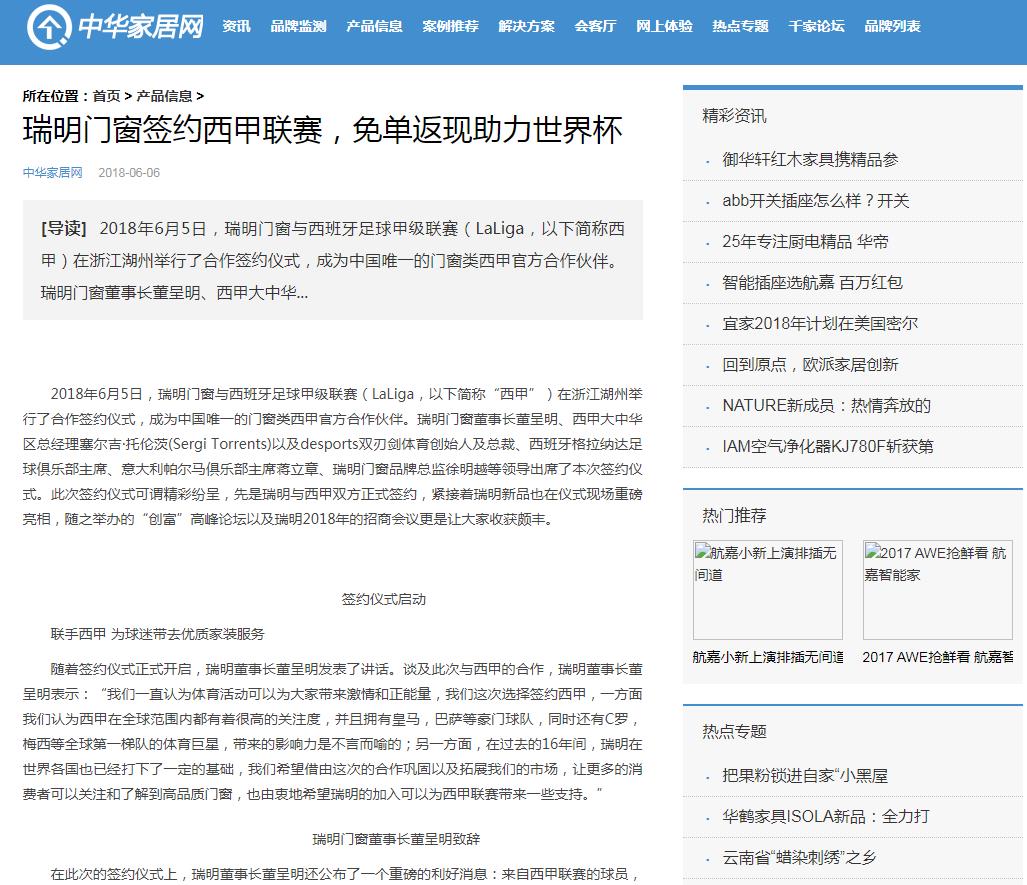
Task: Open topic 华鹤家具ISOLA新品：全力打
Action: tap(826, 816)
